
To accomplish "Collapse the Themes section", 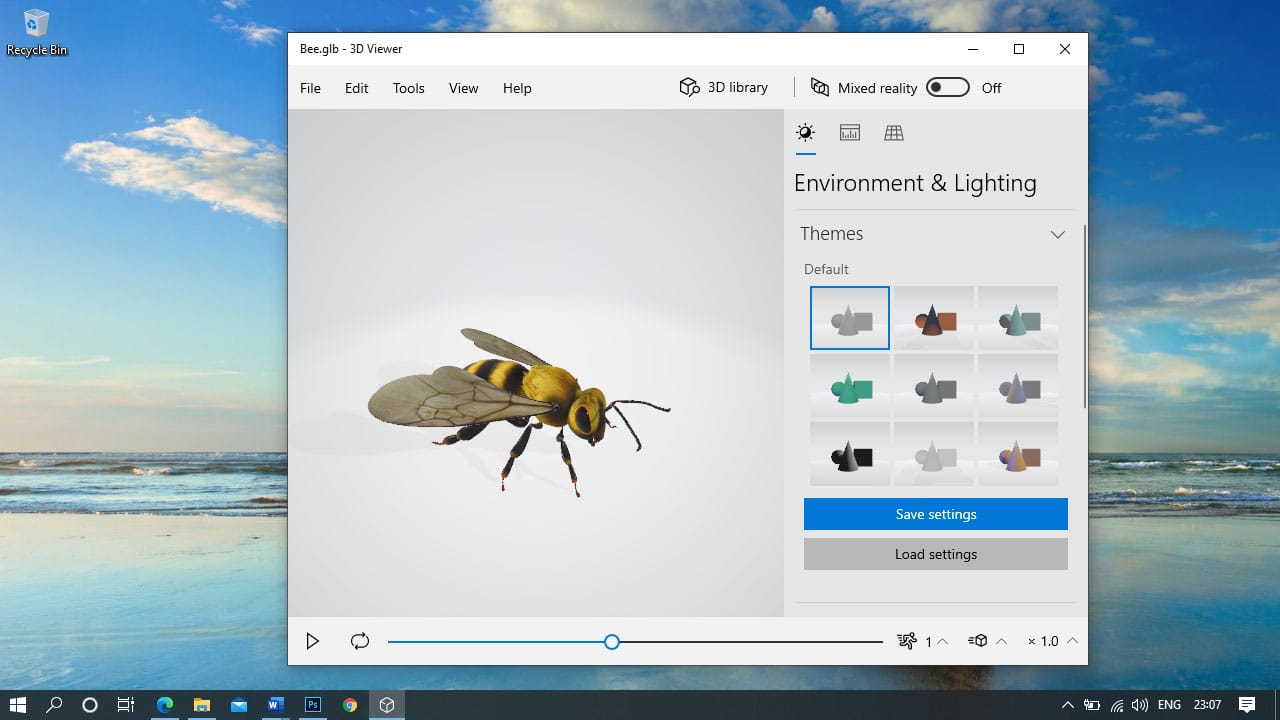I will tap(1057, 234).
